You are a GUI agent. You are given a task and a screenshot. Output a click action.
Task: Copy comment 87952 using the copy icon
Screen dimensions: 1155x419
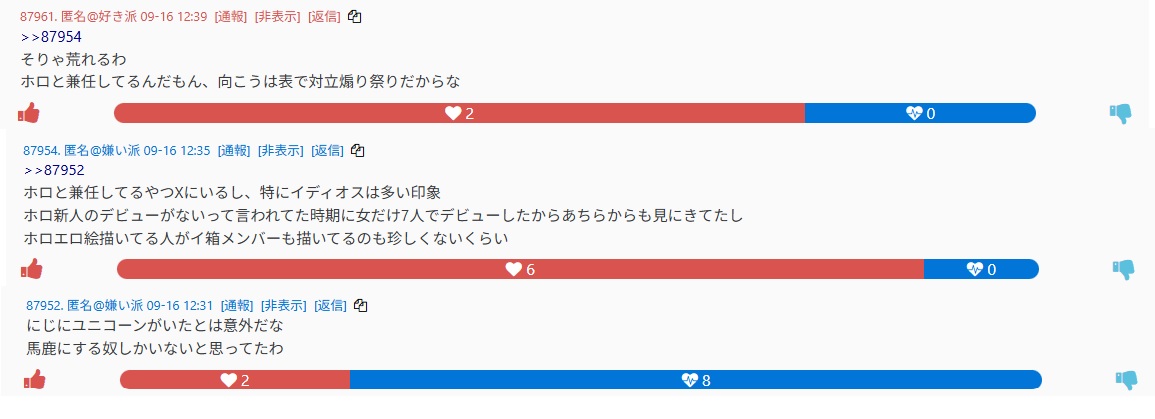point(361,305)
